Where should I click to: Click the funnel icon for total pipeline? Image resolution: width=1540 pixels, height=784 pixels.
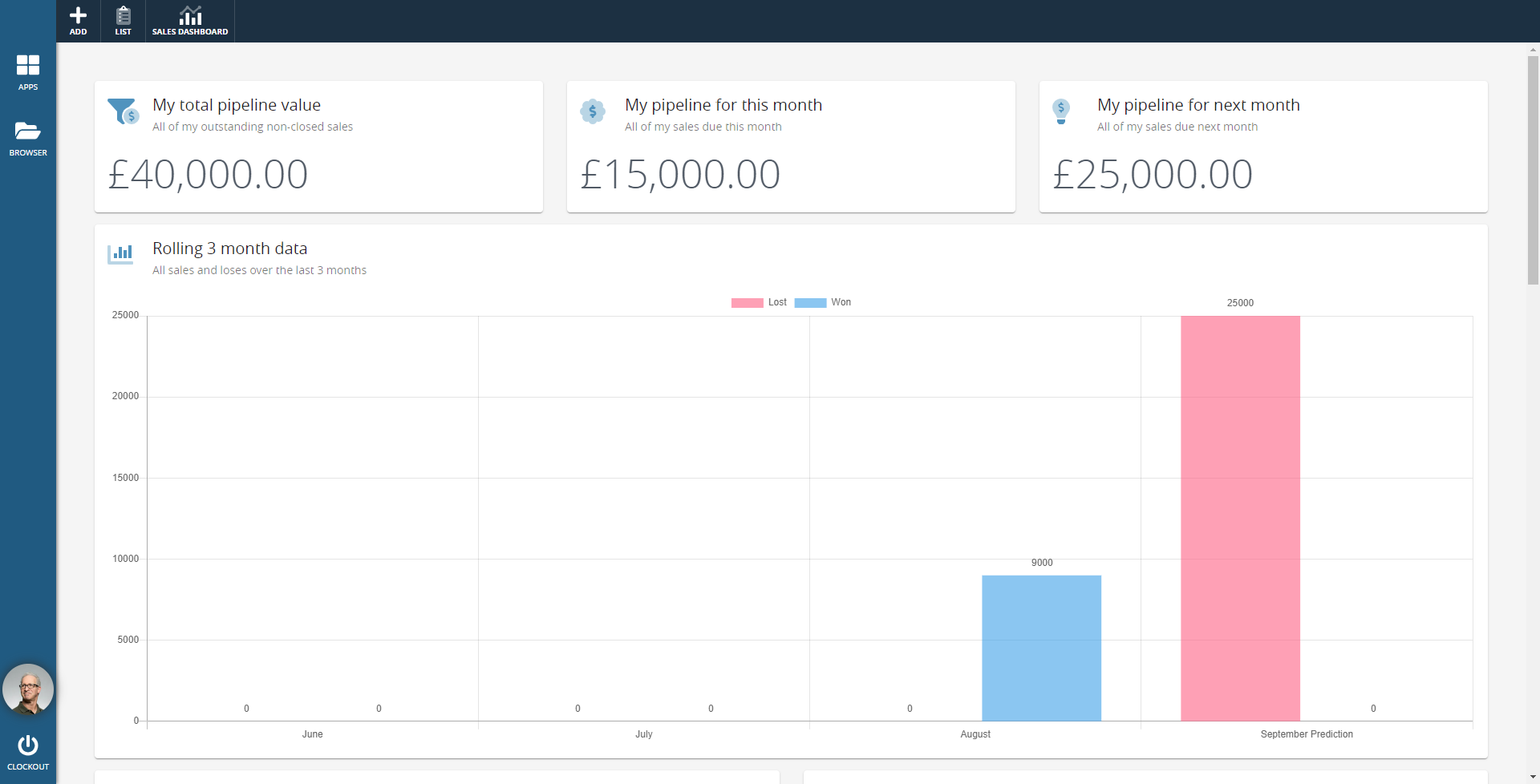(x=123, y=111)
